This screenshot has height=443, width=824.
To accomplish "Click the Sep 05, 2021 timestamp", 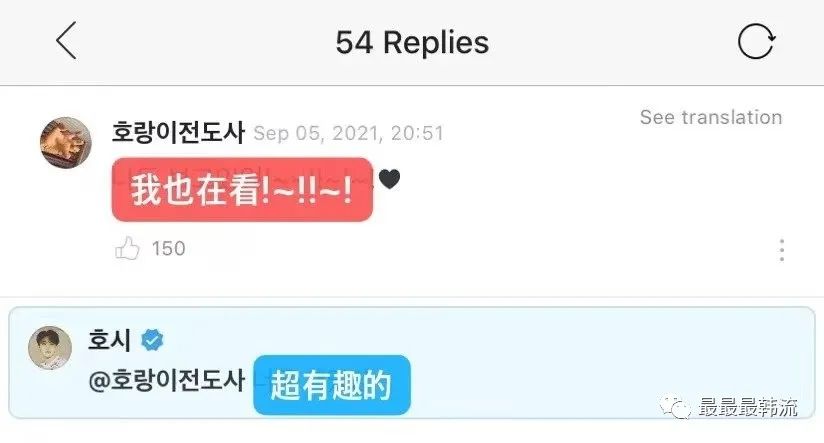I will click(349, 133).
